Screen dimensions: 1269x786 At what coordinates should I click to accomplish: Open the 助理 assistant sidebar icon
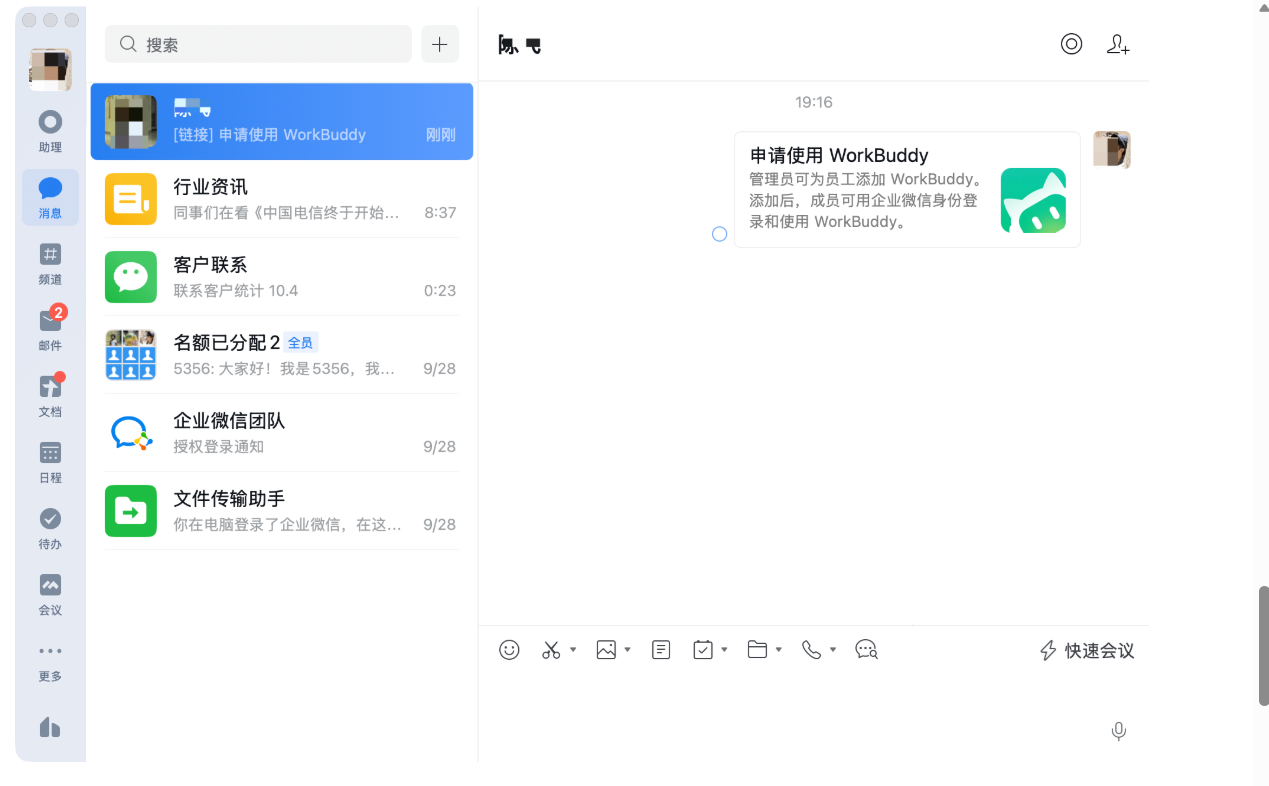[50, 131]
